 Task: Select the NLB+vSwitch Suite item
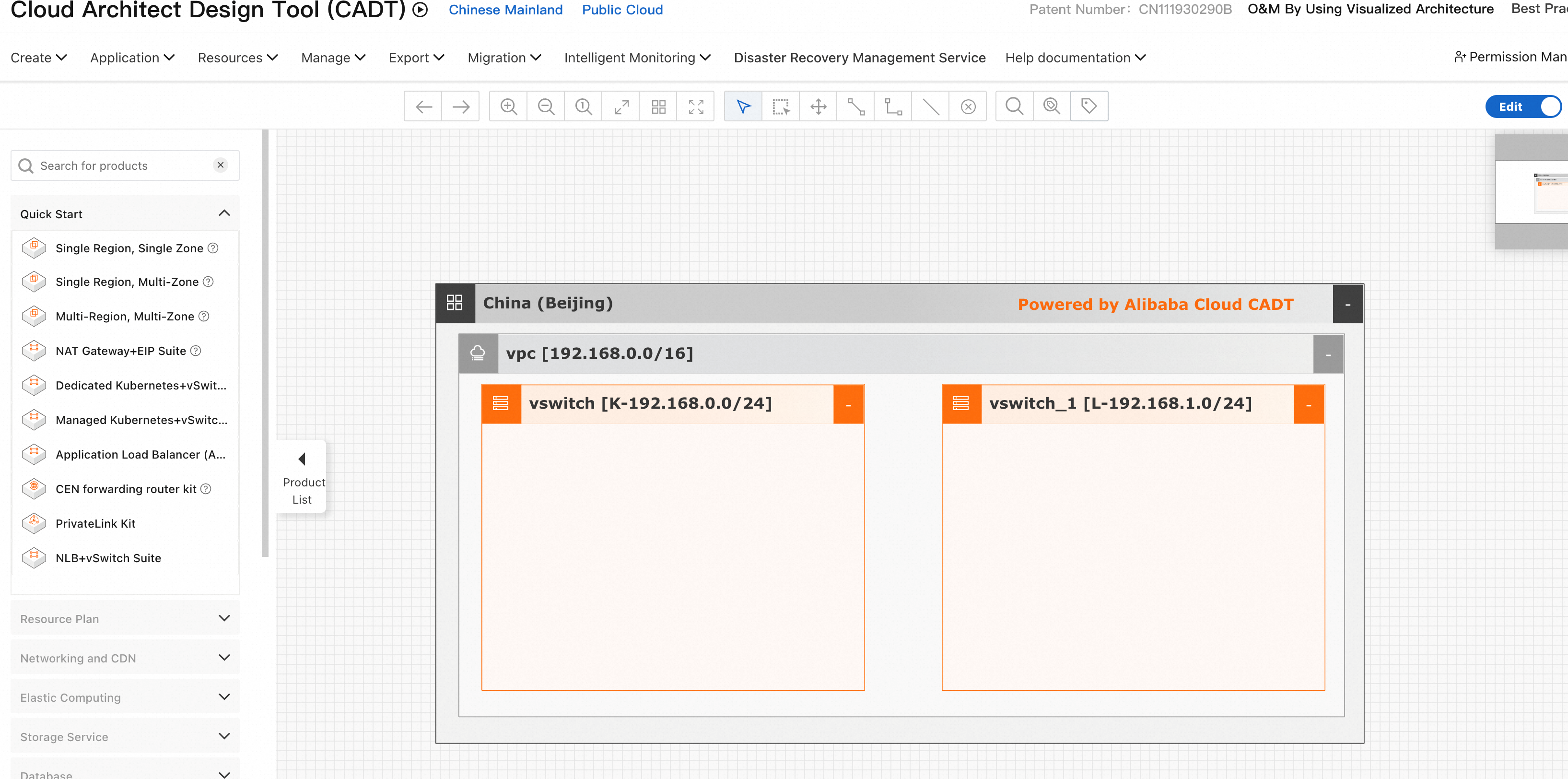[x=108, y=558]
